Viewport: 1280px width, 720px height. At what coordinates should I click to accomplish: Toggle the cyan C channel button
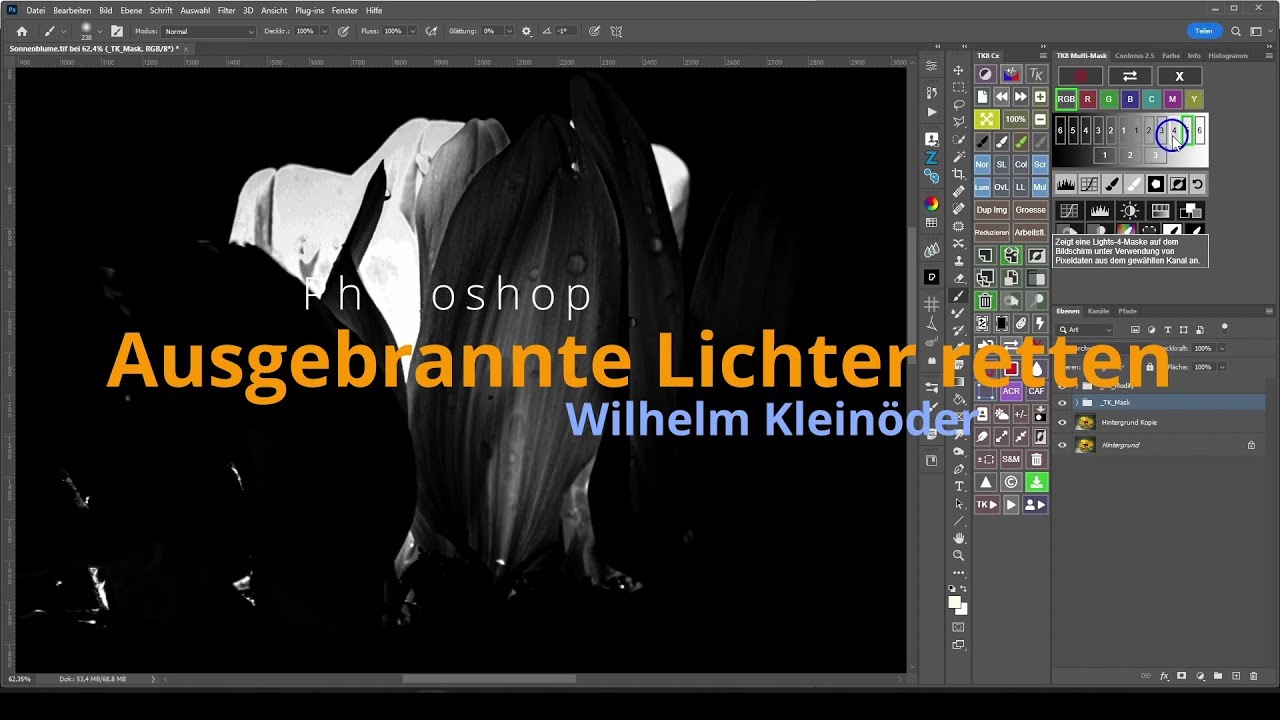(1151, 99)
